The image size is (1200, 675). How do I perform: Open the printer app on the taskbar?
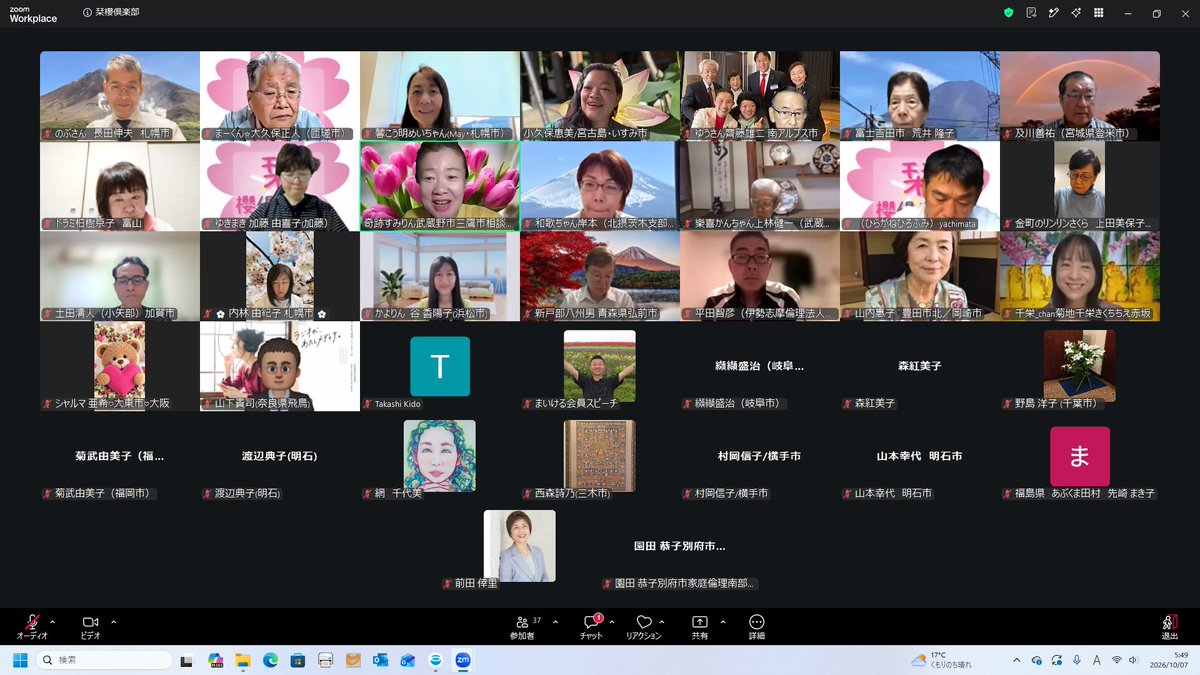[x=325, y=660]
